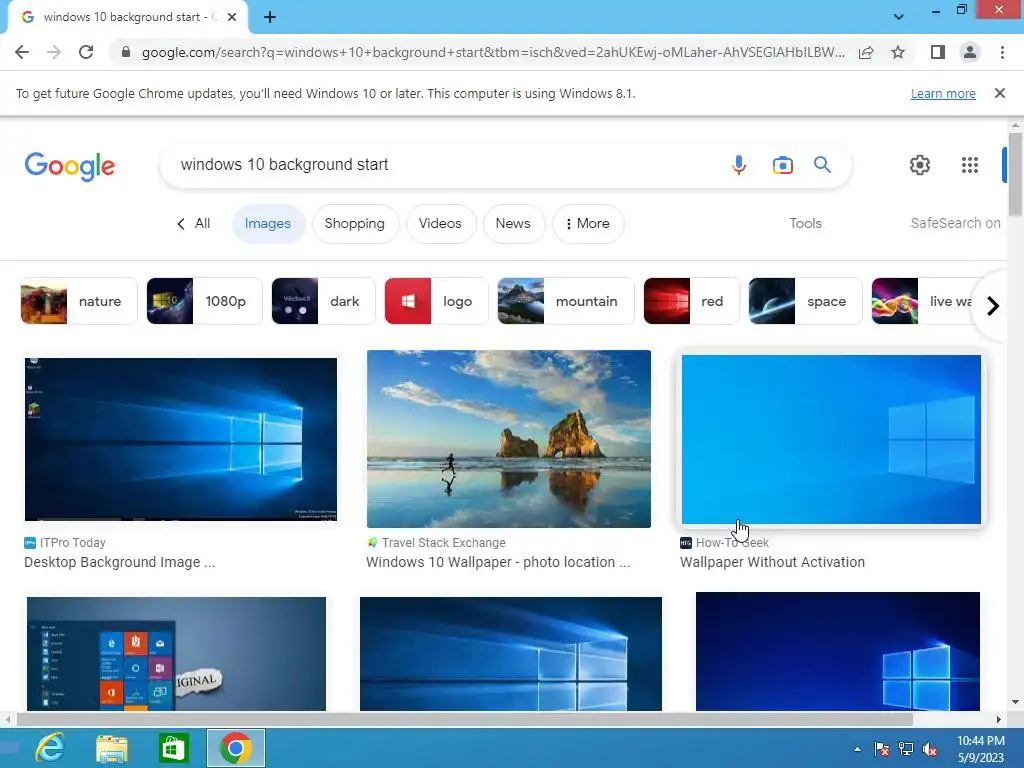Select the Images tab
This screenshot has width=1024, height=768.
268,223
